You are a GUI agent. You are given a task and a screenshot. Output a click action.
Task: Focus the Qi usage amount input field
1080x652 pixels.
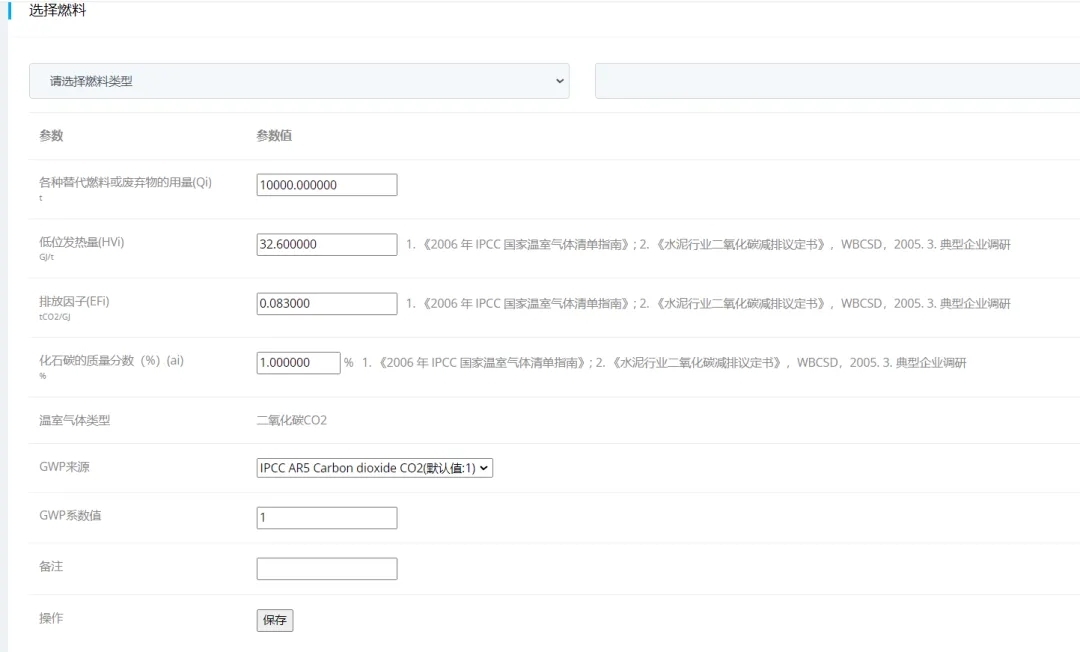click(326, 185)
